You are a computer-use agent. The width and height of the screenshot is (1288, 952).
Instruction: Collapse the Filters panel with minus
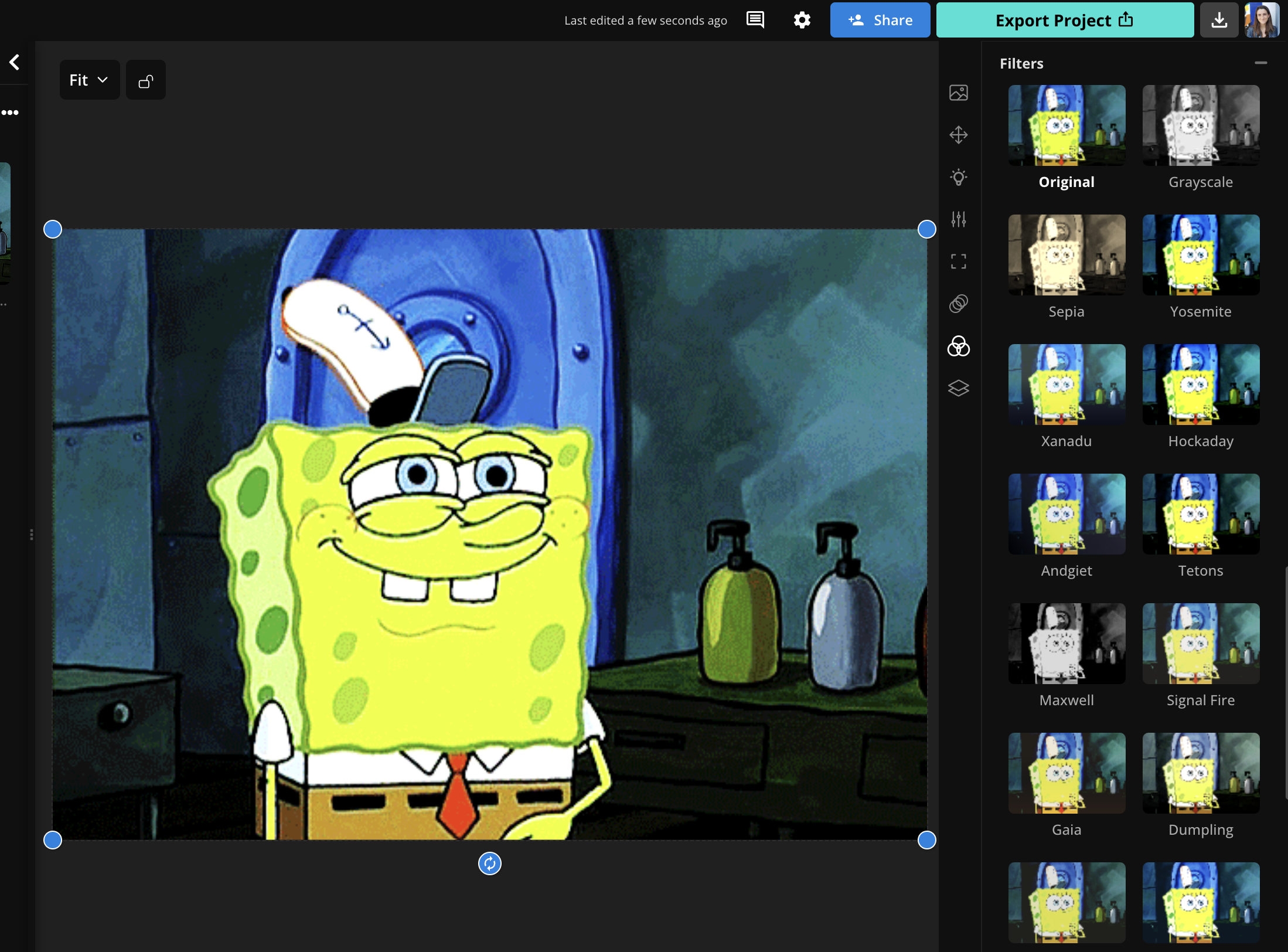coord(1260,63)
